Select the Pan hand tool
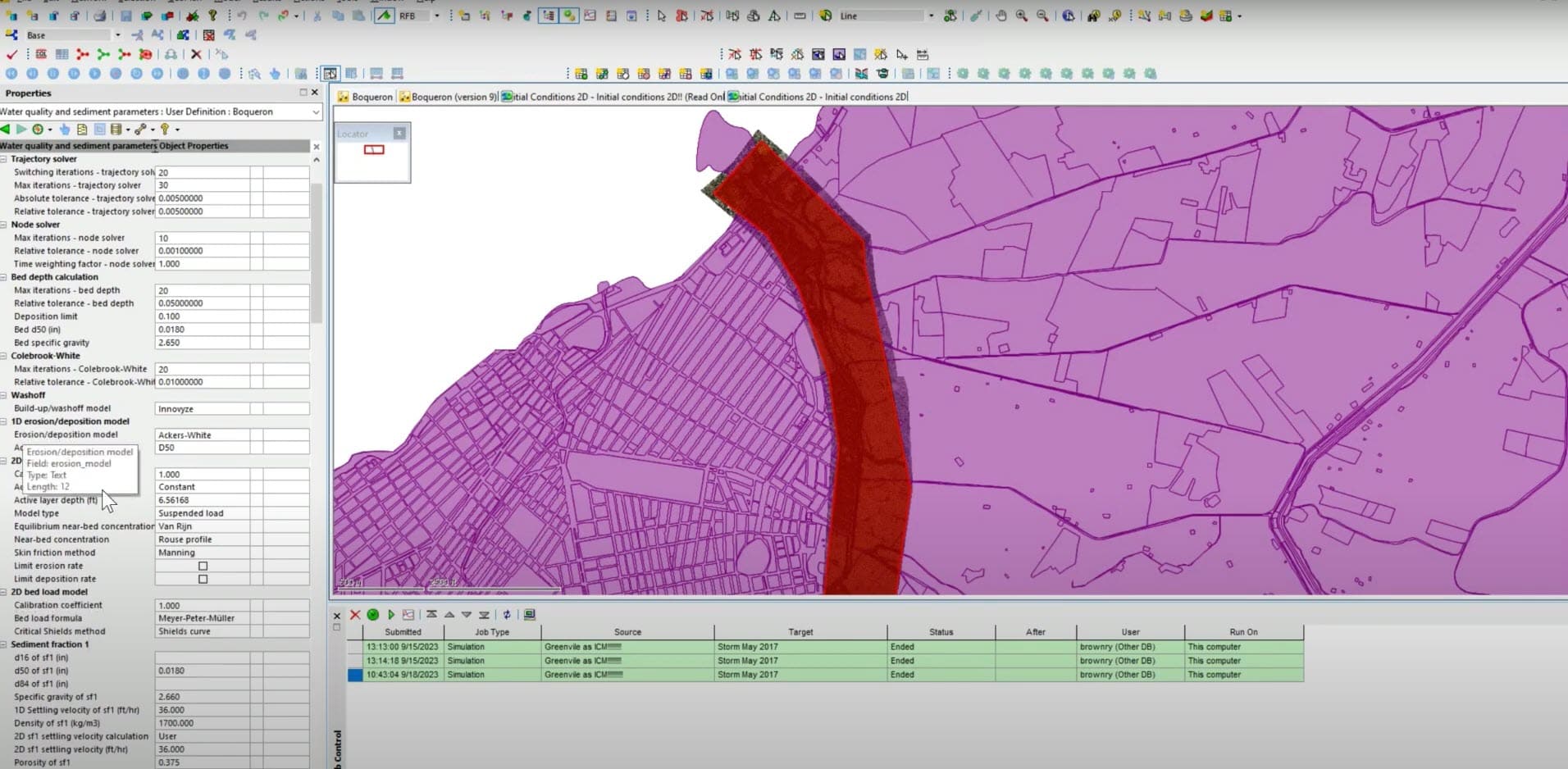 coord(1002,14)
